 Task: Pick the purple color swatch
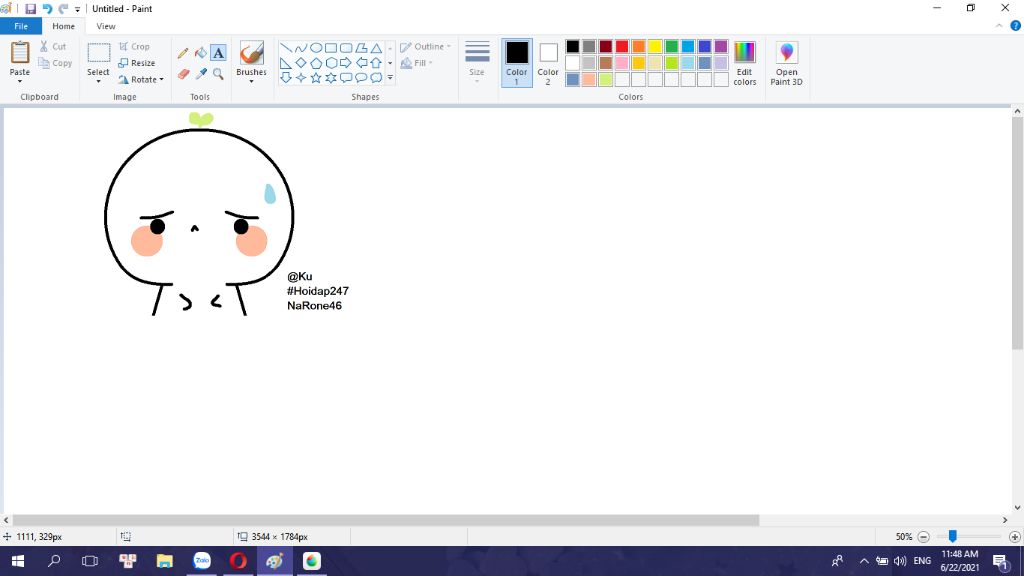(721, 46)
